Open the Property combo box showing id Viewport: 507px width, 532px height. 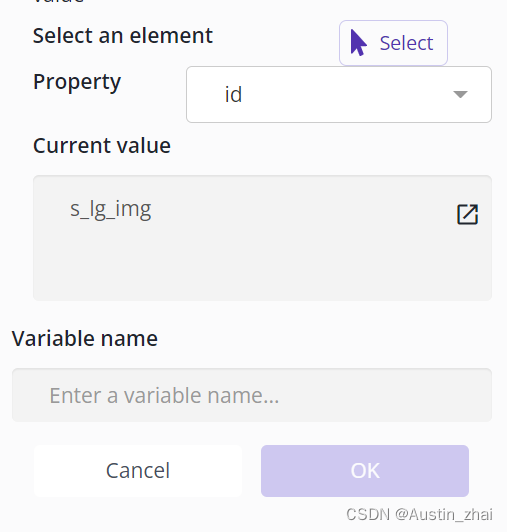tap(339, 94)
